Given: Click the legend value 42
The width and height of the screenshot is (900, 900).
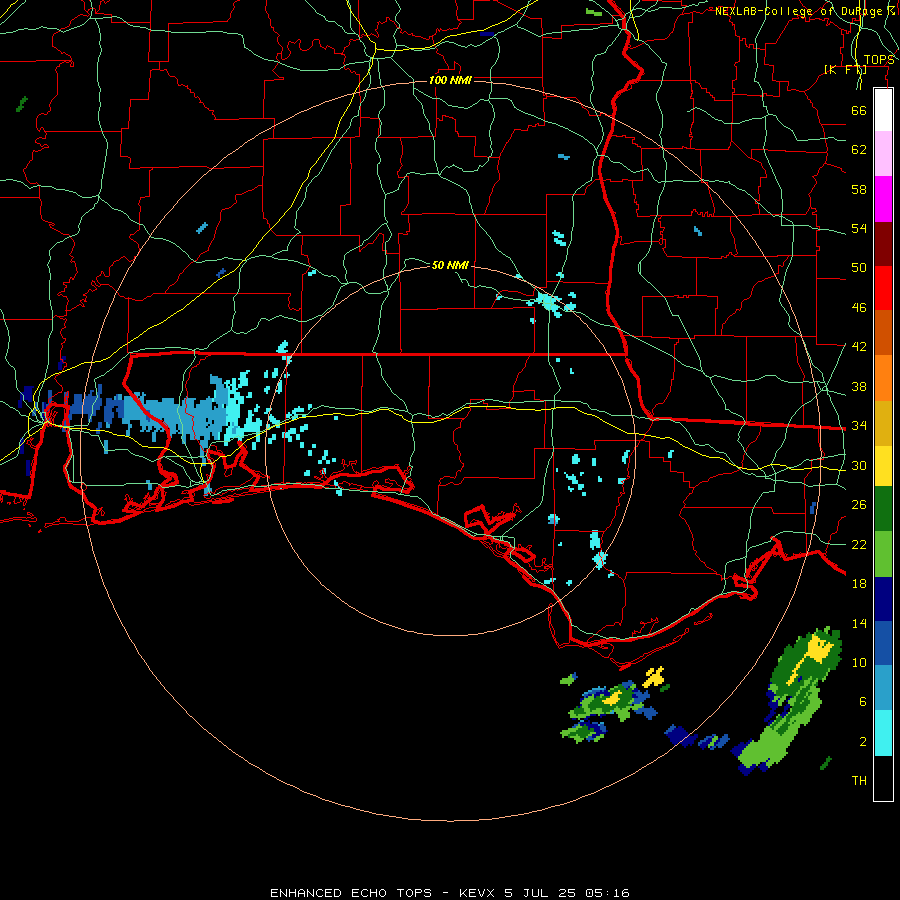Looking at the screenshot, I should point(859,347).
